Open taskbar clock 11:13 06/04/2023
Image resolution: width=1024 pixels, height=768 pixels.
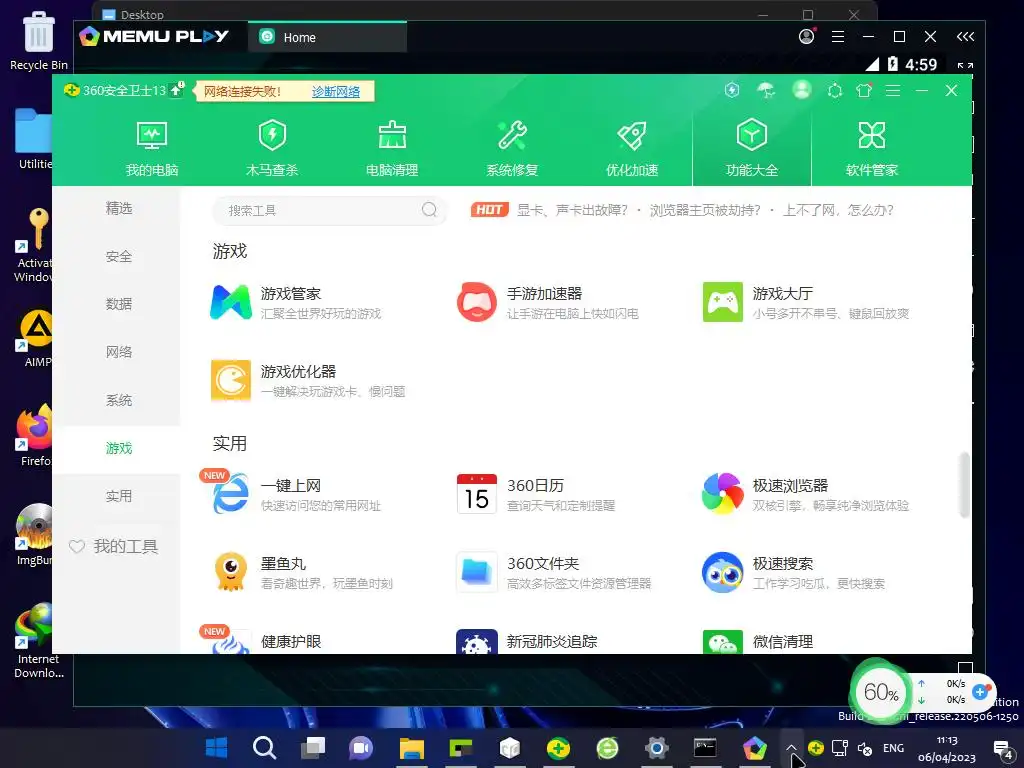point(946,748)
